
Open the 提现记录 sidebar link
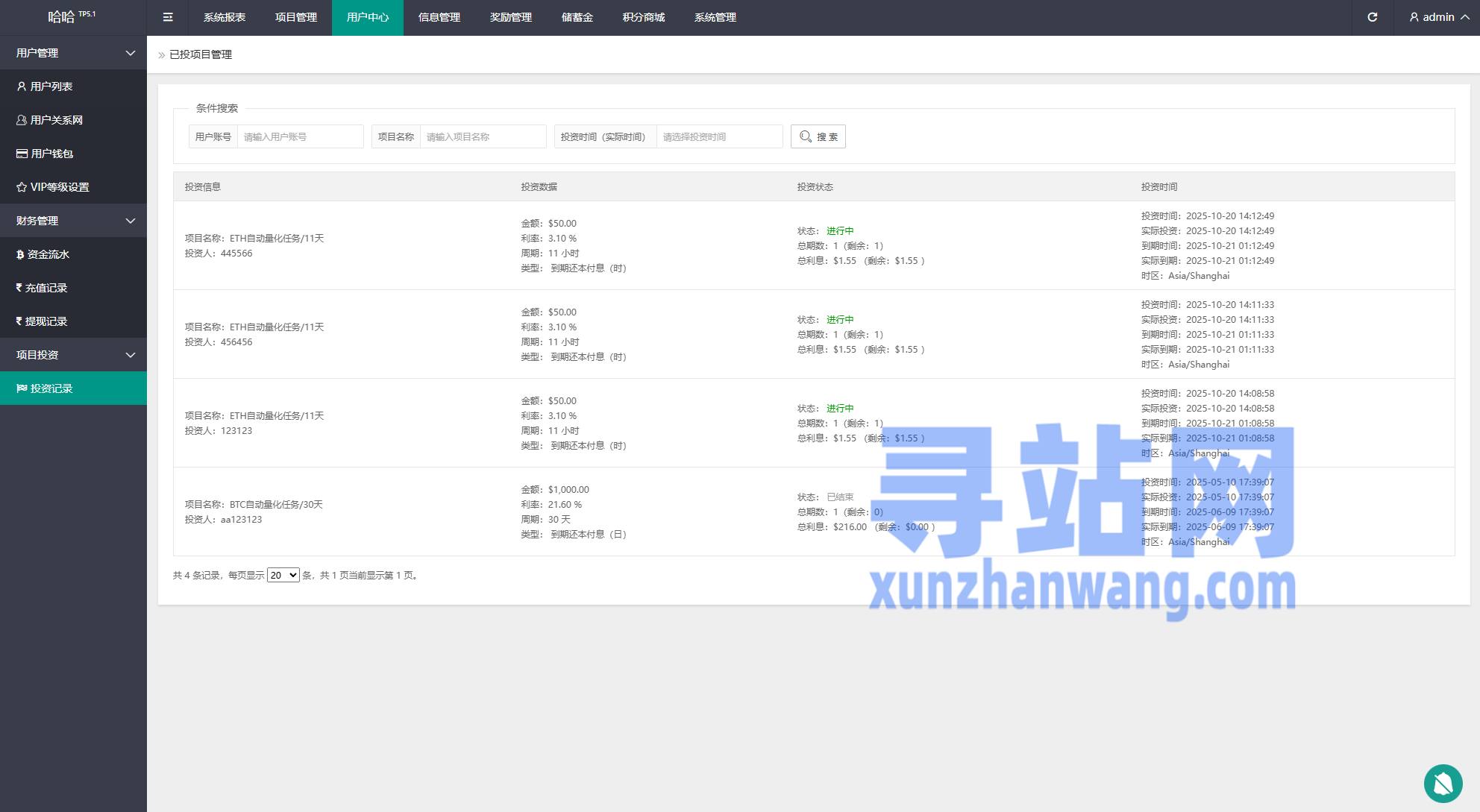46,321
